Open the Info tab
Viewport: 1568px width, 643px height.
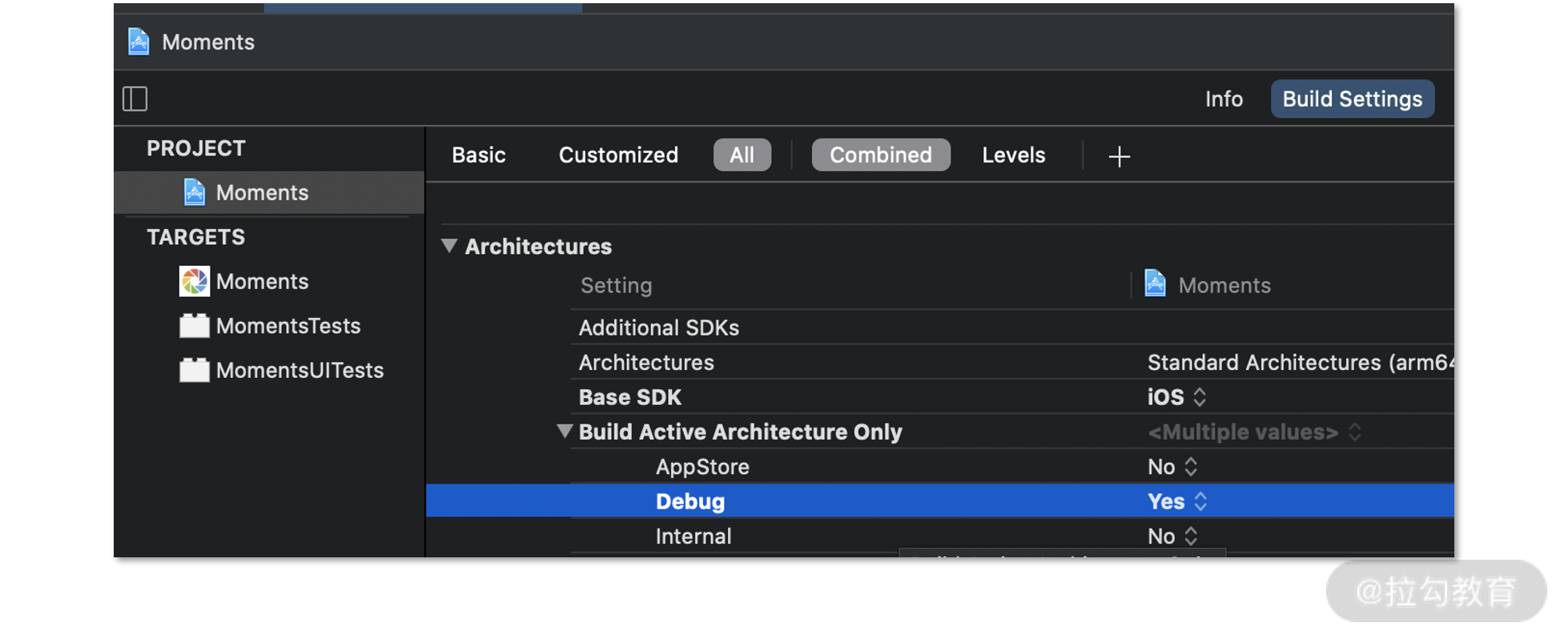(x=1224, y=99)
